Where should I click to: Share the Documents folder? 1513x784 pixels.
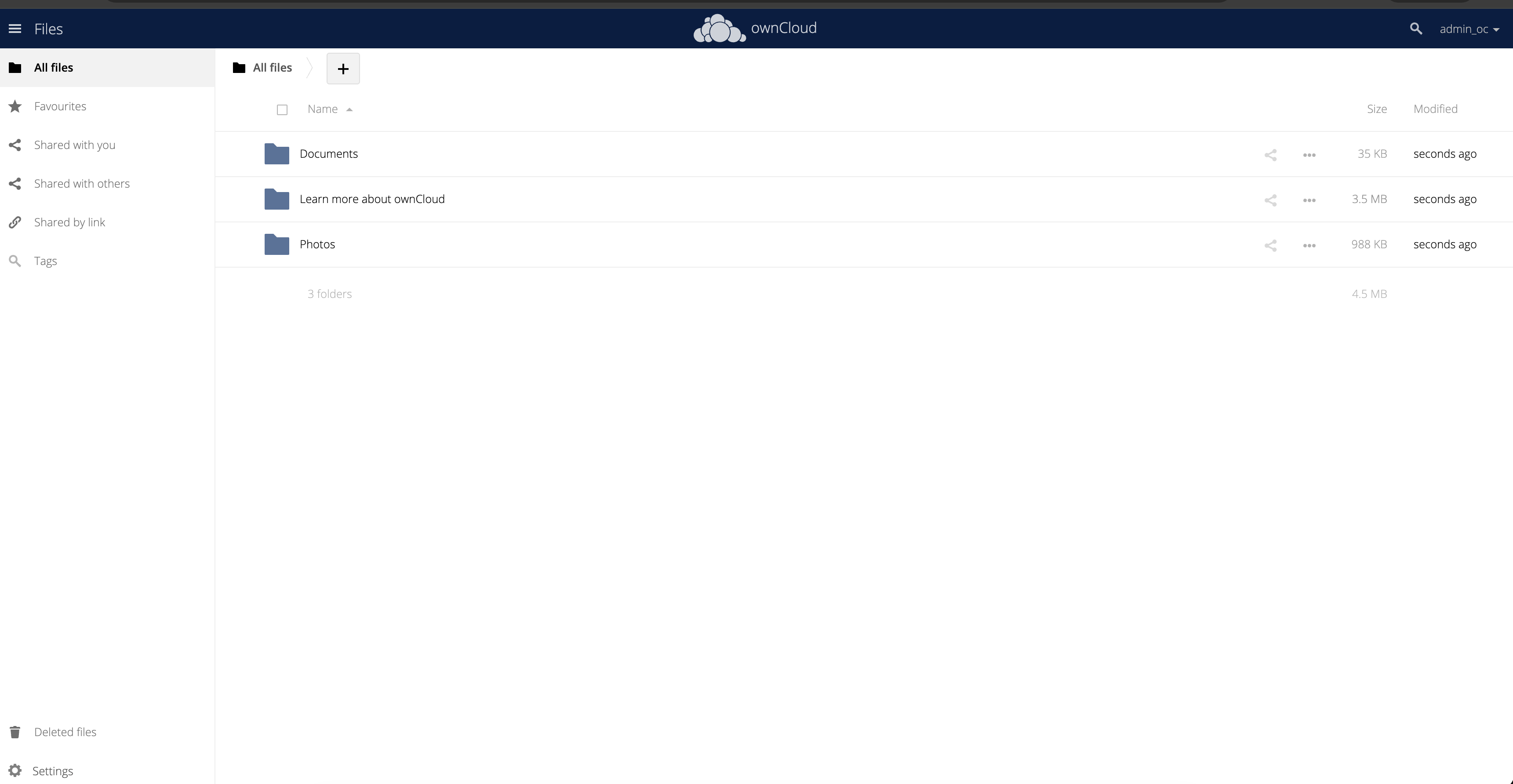point(1270,154)
